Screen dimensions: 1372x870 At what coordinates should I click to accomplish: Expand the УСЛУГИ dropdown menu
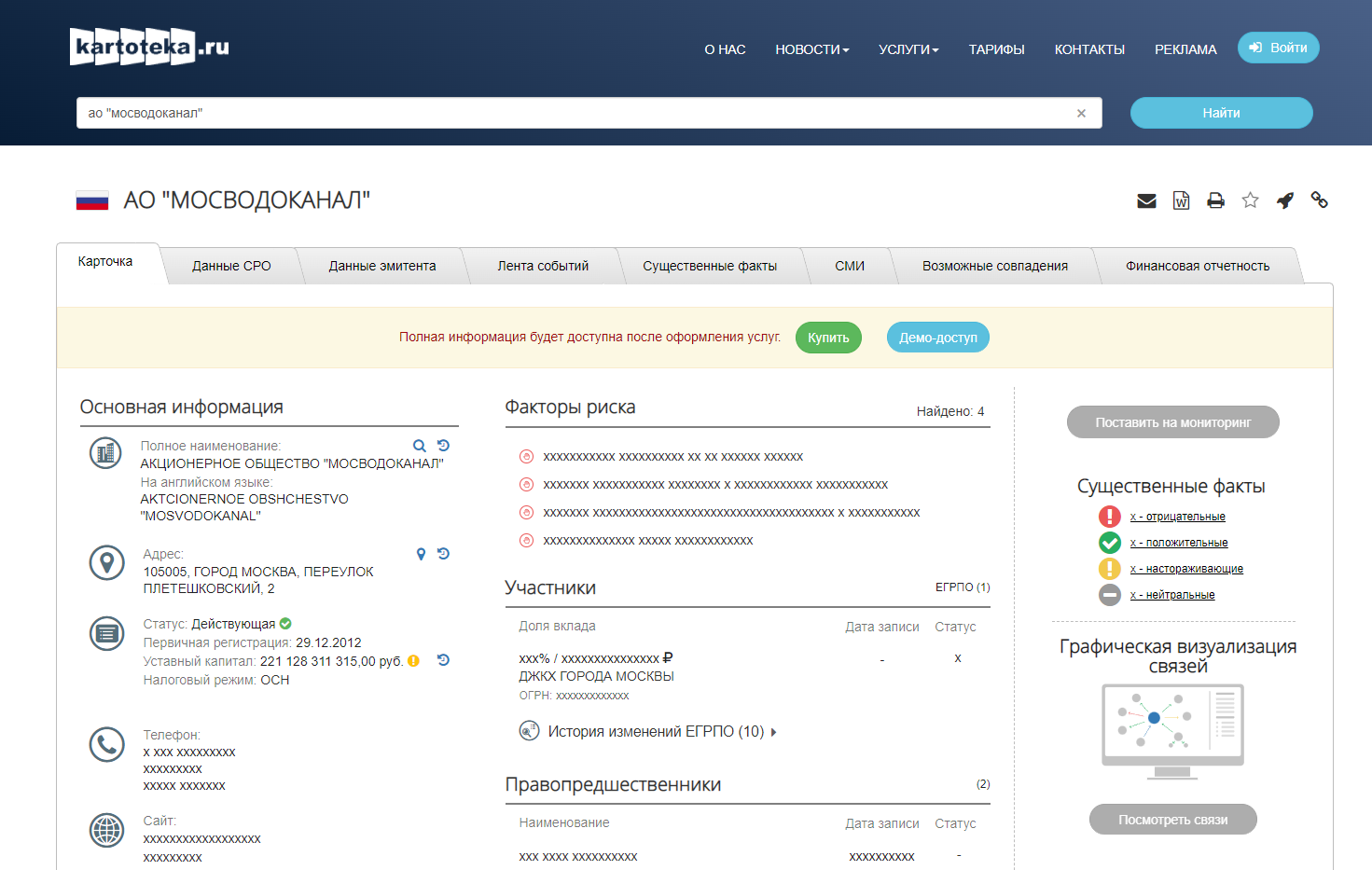pyautogui.click(x=908, y=49)
